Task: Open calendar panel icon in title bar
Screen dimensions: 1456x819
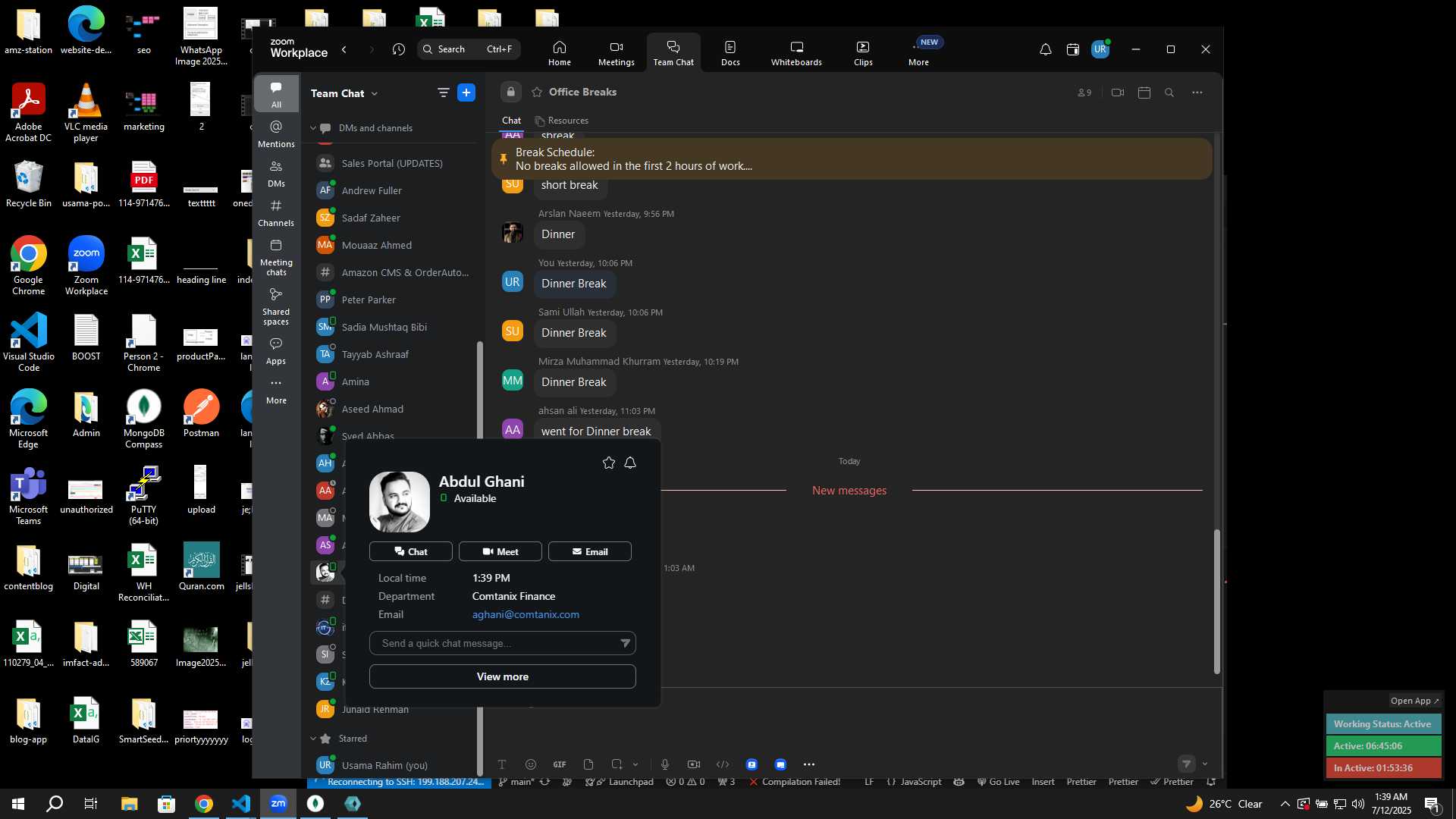Action: 1072,49
